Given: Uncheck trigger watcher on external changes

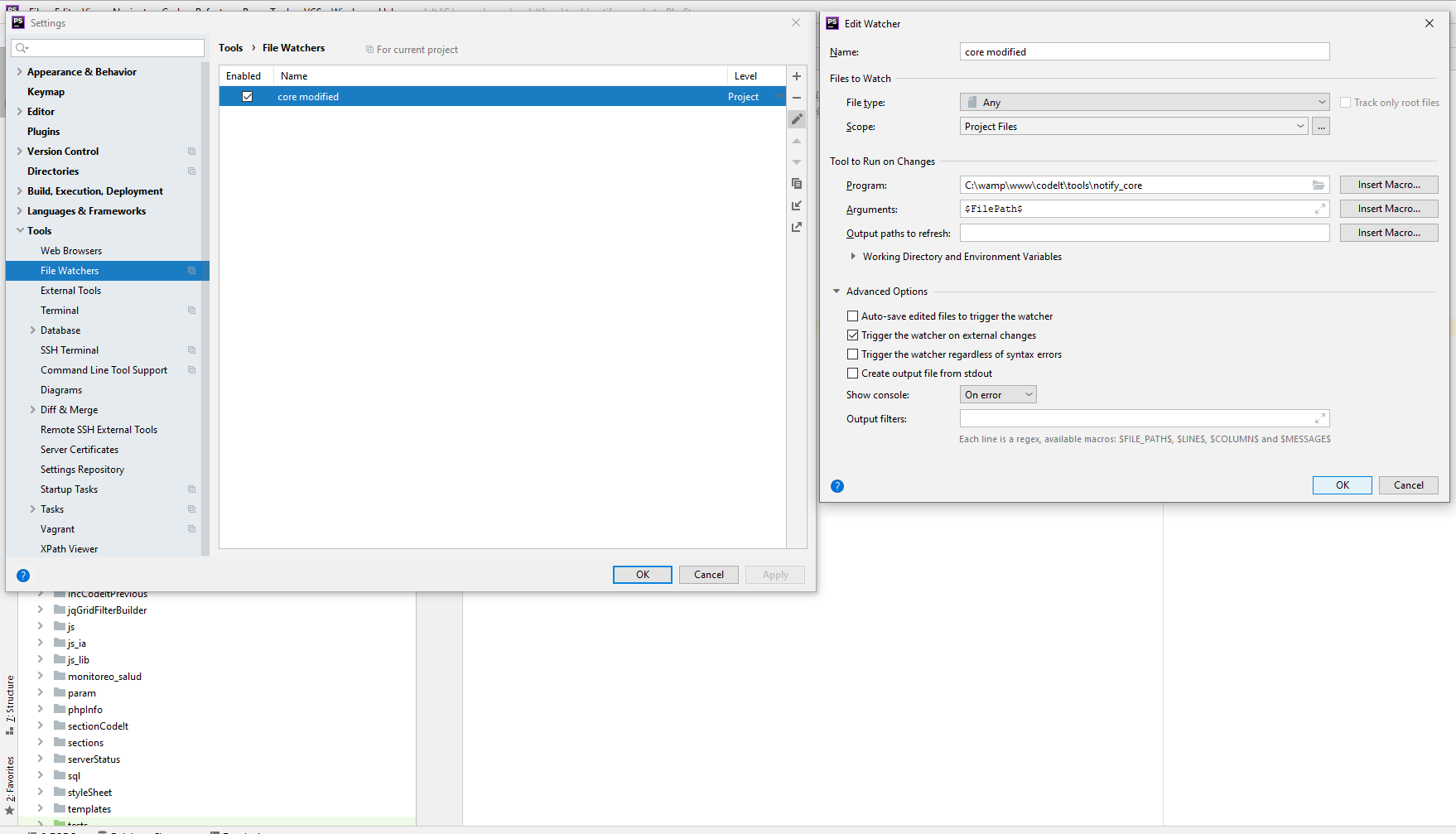Looking at the screenshot, I should click(852, 335).
